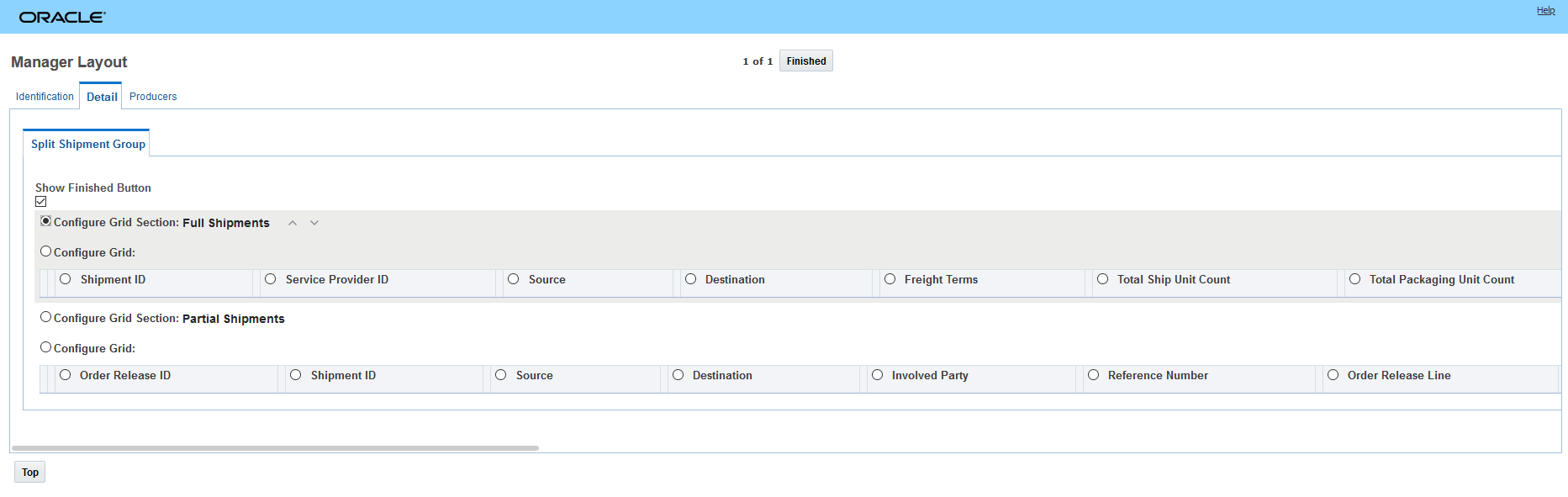Choose Service Provider ID column radio
The image size is (1568, 497).
click(x=271, y=279)
